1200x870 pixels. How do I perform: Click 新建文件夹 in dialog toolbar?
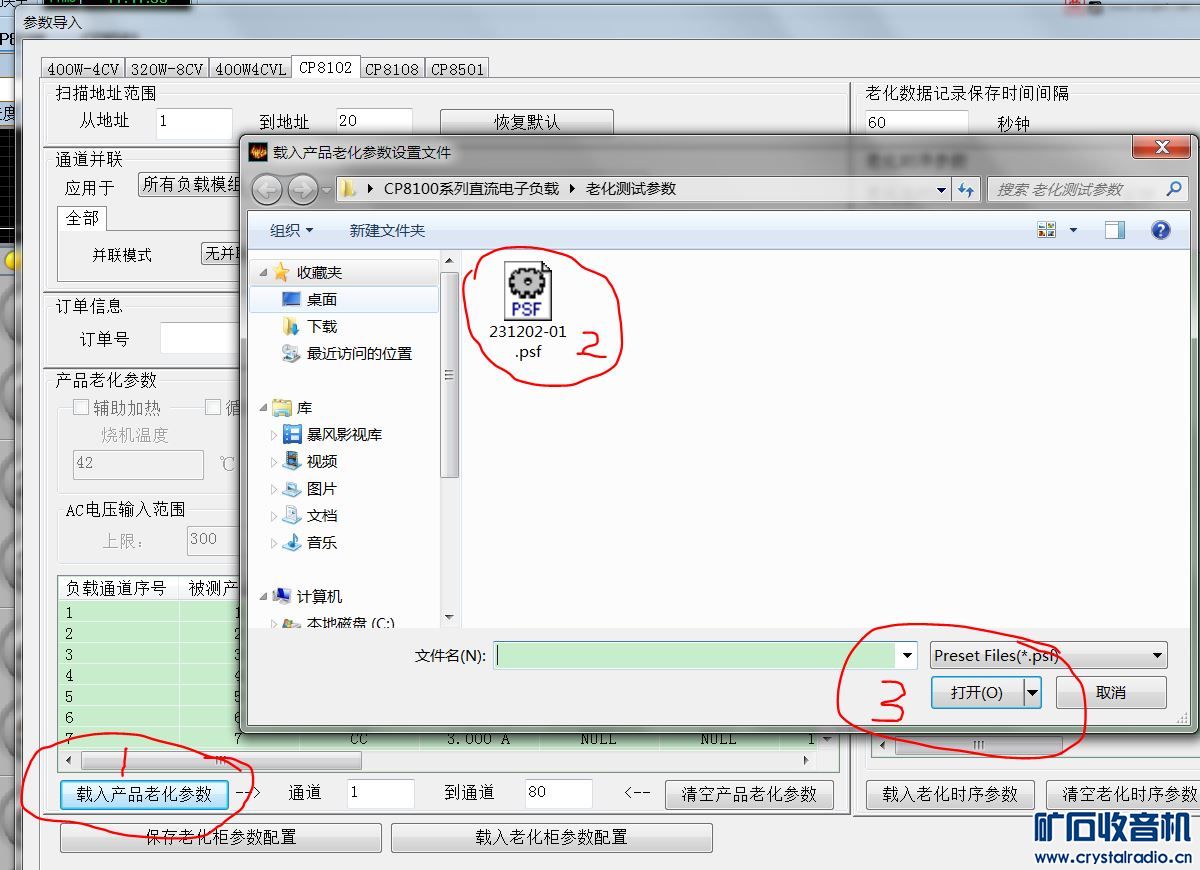click(387, 230)
